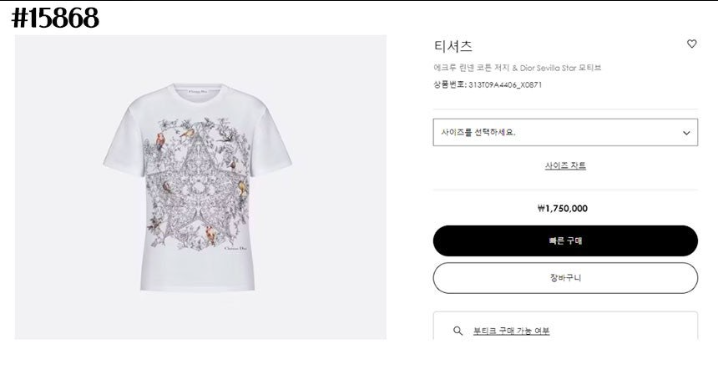Image resolution: width=718 pixels, height=368 pixels.
Task: Add the T-shirt to wishlist with heart icon
Action: click(691, 44)
